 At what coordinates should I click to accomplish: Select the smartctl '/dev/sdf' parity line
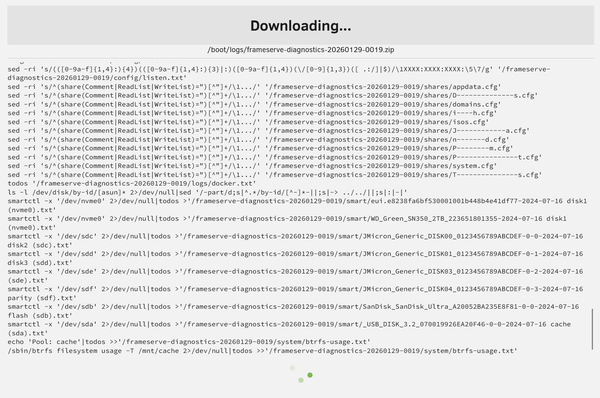point(295,293)
